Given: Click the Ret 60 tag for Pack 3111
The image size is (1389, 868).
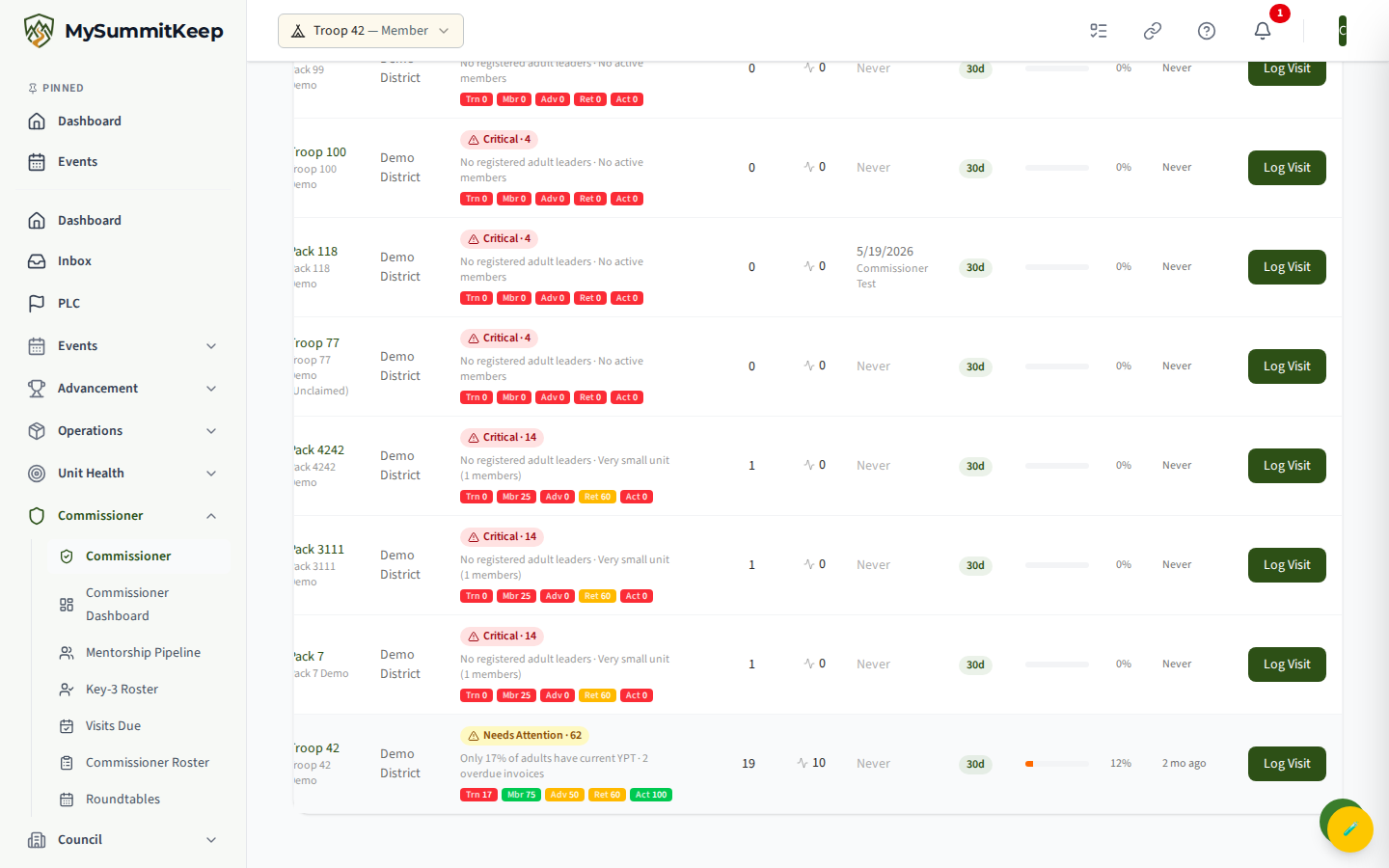Looking at the screenshot, I should coord(597,596).
